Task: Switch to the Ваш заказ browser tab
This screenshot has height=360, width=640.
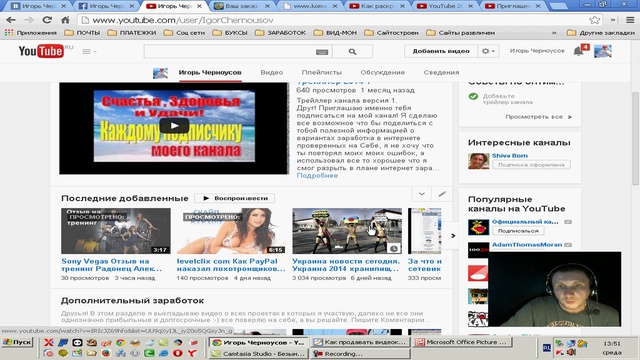Action: click(241, 6)
